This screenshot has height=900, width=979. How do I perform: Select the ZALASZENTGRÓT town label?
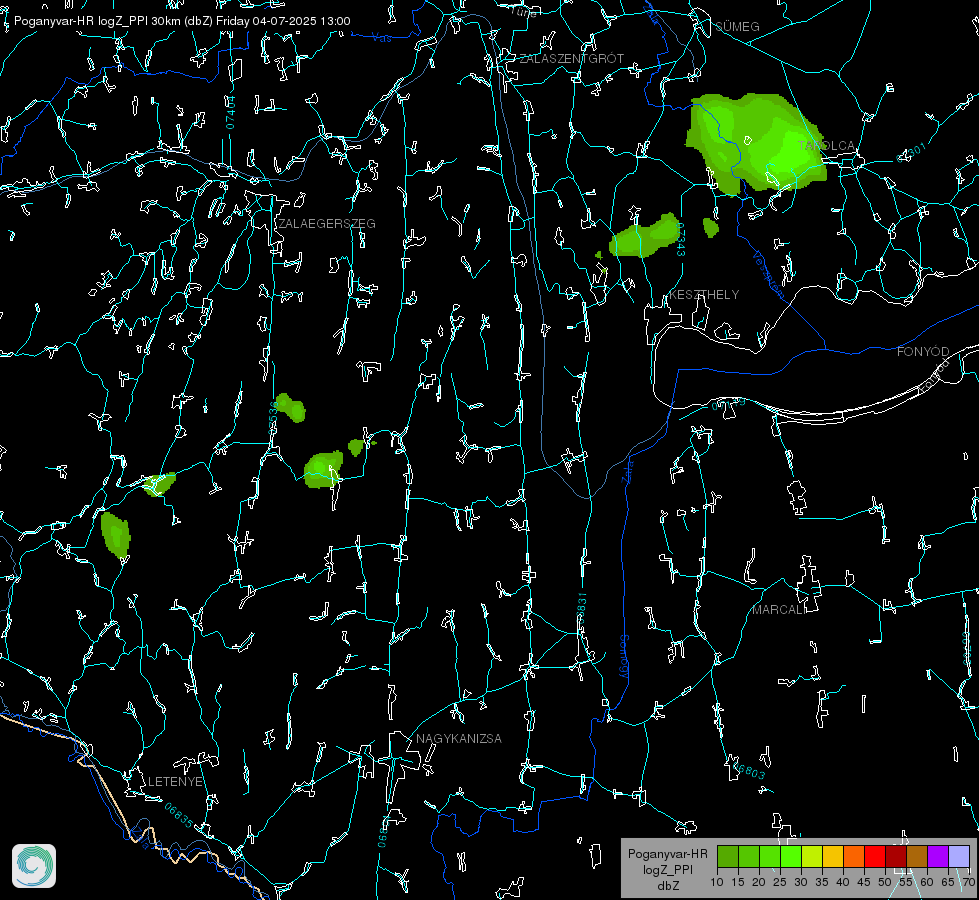(572, 59)
